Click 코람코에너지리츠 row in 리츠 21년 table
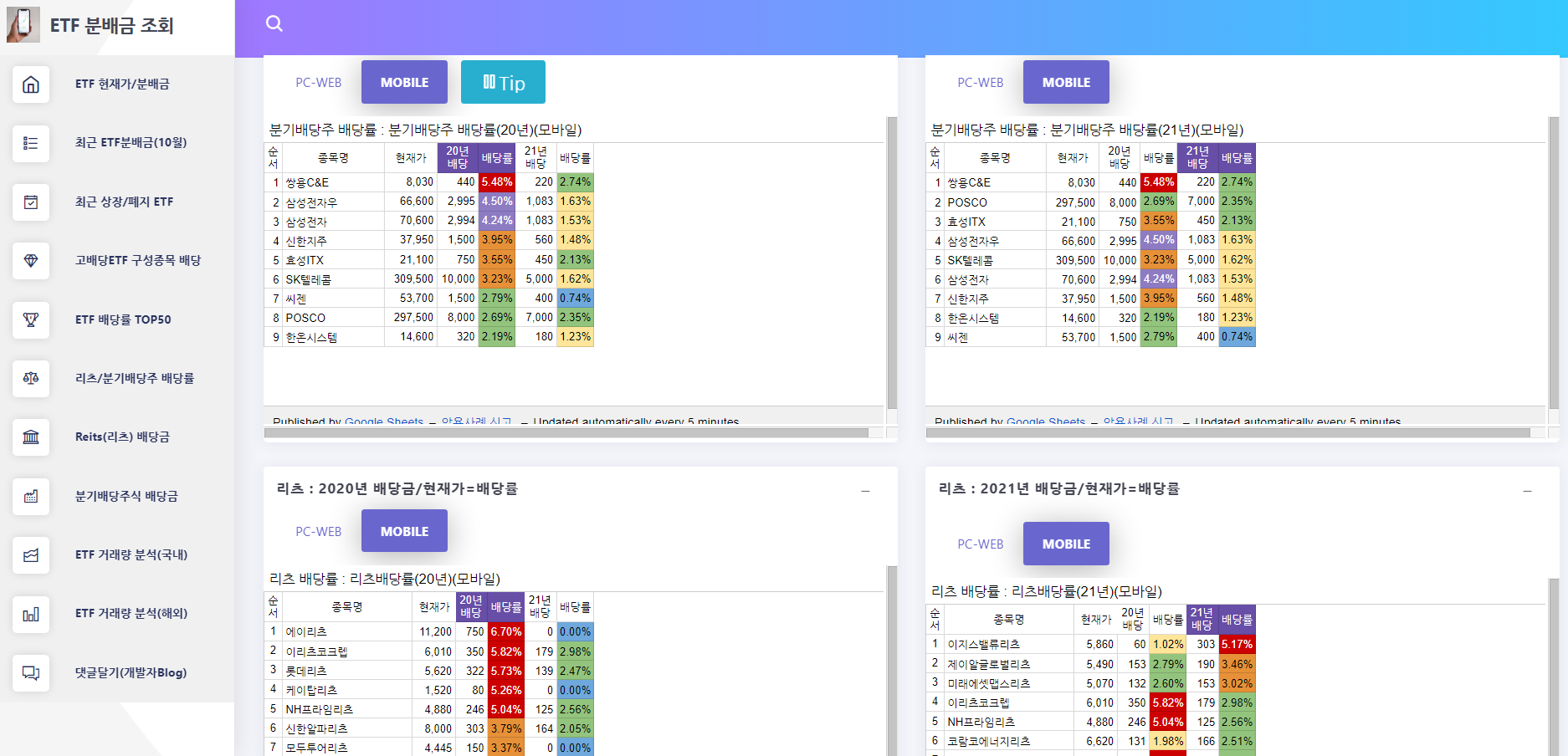Screen dimensions: 1568x756 [1090, 741]
